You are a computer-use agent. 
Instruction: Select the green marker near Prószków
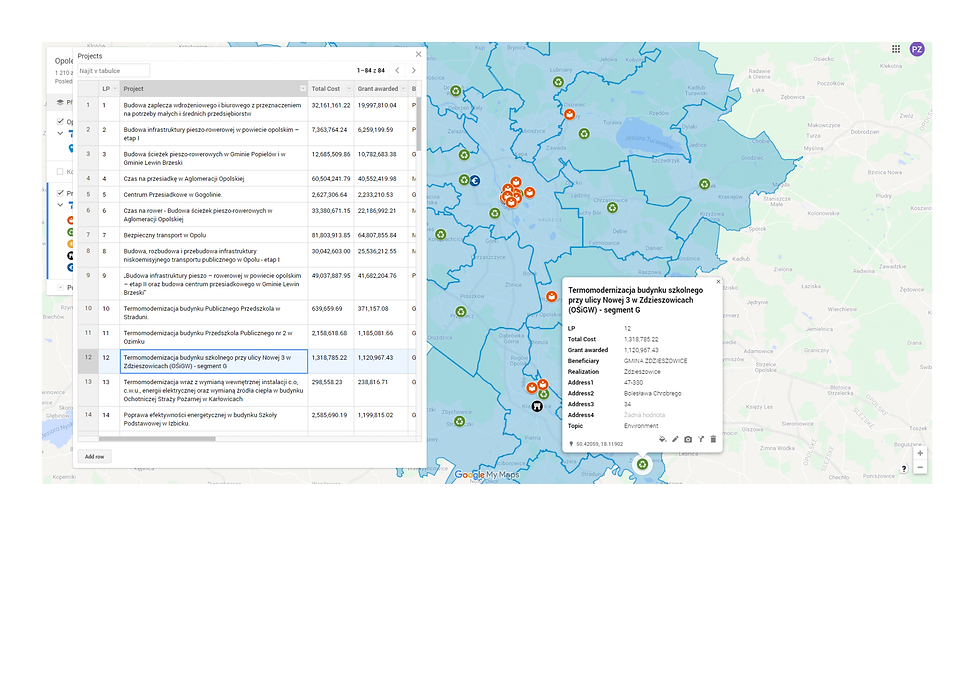461,311
